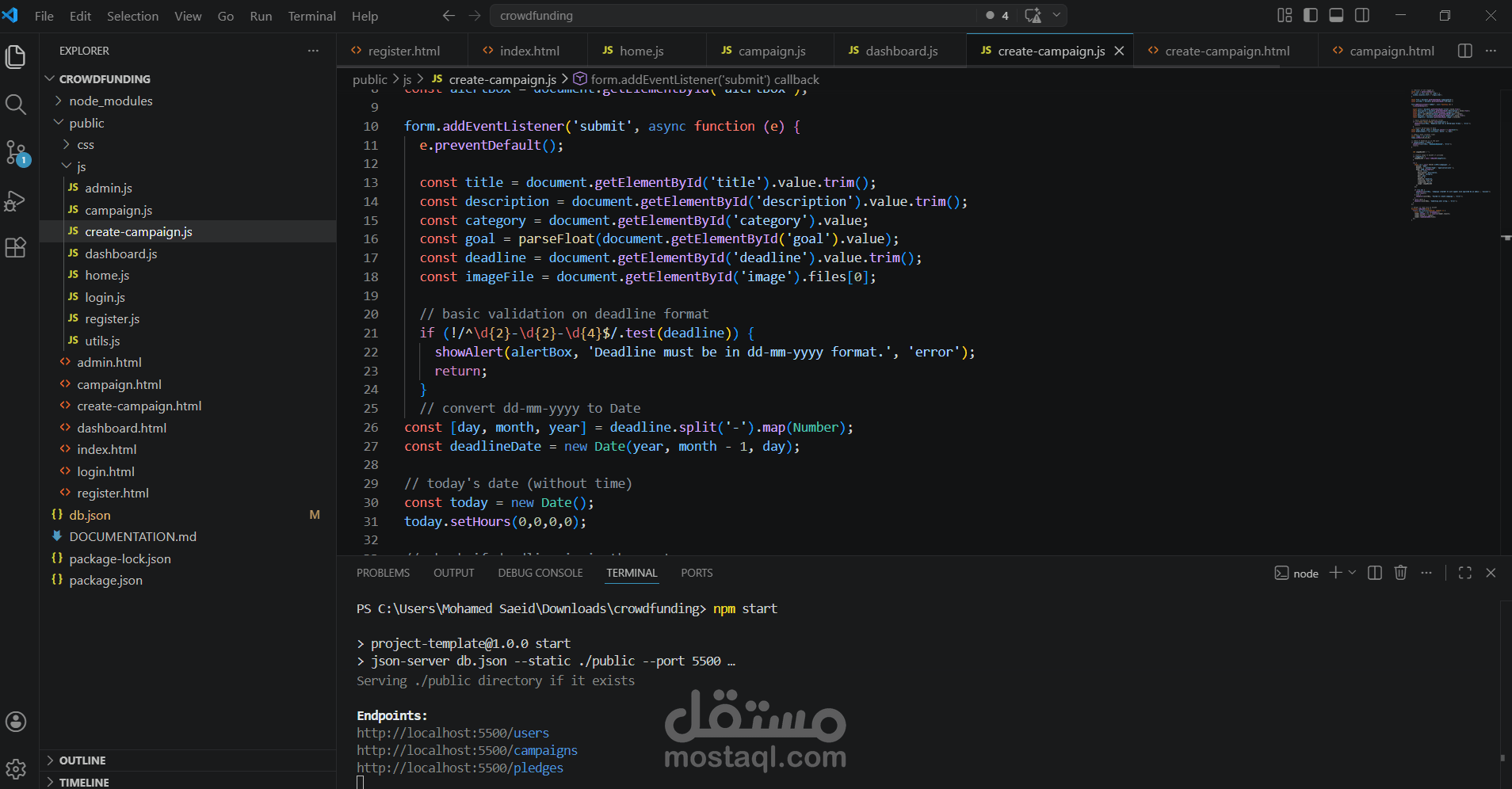The width and height of the screenshot is (1512, 789).
Task: Switch to the OUTPUT panel tab
Action: click(x=454, y=573)
